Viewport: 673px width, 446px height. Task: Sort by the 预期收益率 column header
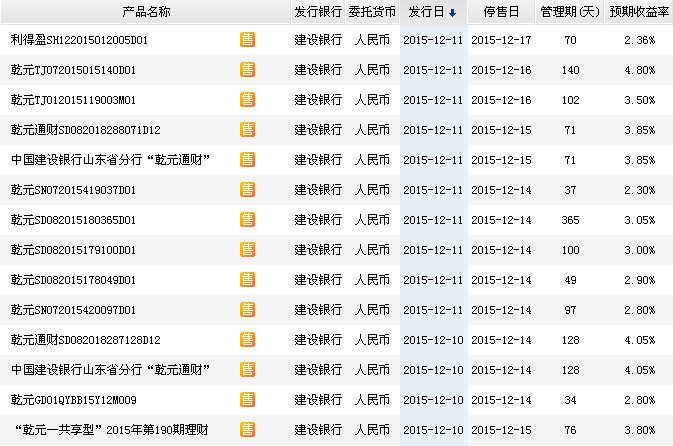coord(639,12)
